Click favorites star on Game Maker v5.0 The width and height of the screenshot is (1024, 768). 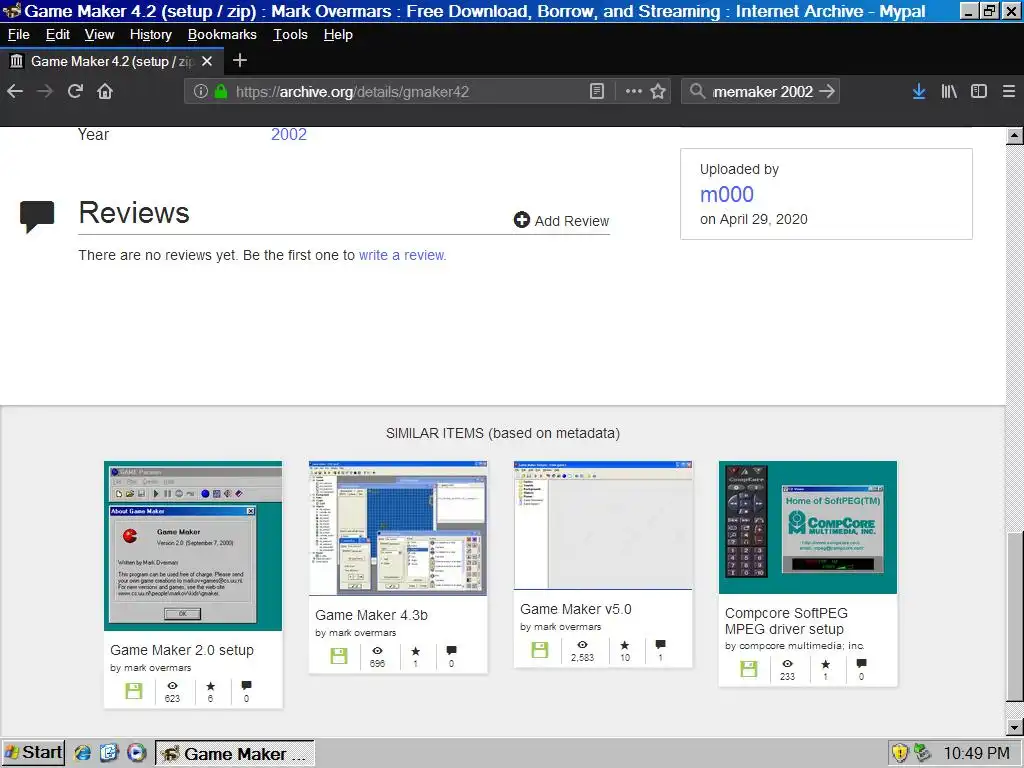tap(624, 645)
